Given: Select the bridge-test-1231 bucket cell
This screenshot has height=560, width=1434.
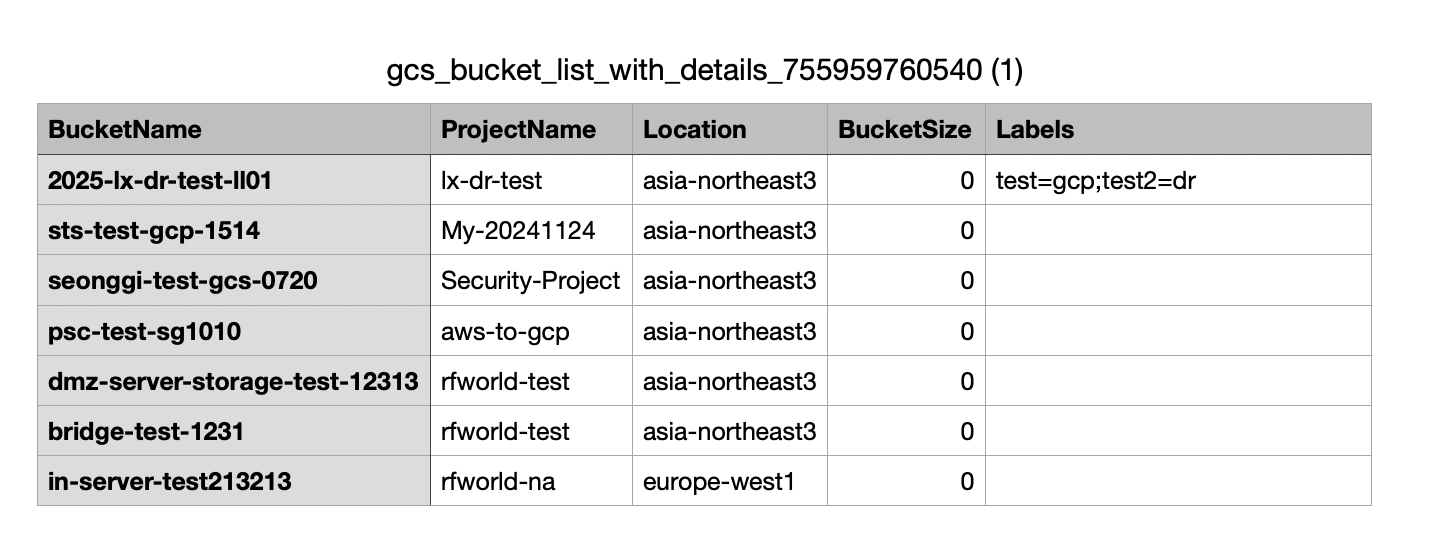Looking at the screenshot, I should (234, 430).
